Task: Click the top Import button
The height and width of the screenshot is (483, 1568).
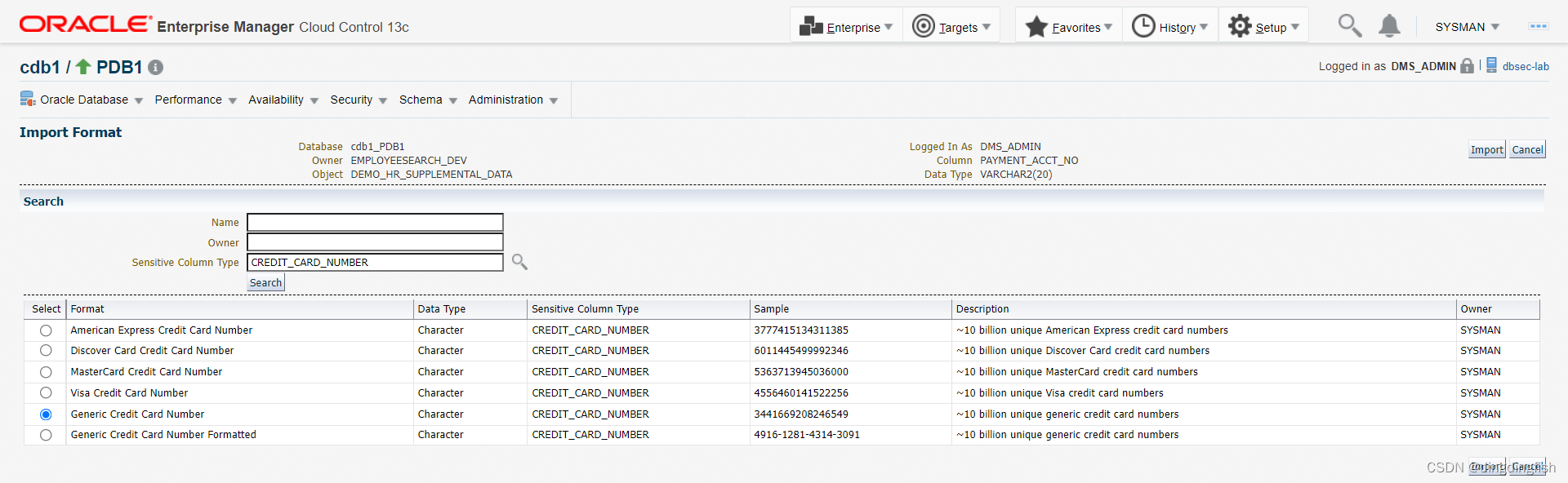Action: pos(1486,149)
